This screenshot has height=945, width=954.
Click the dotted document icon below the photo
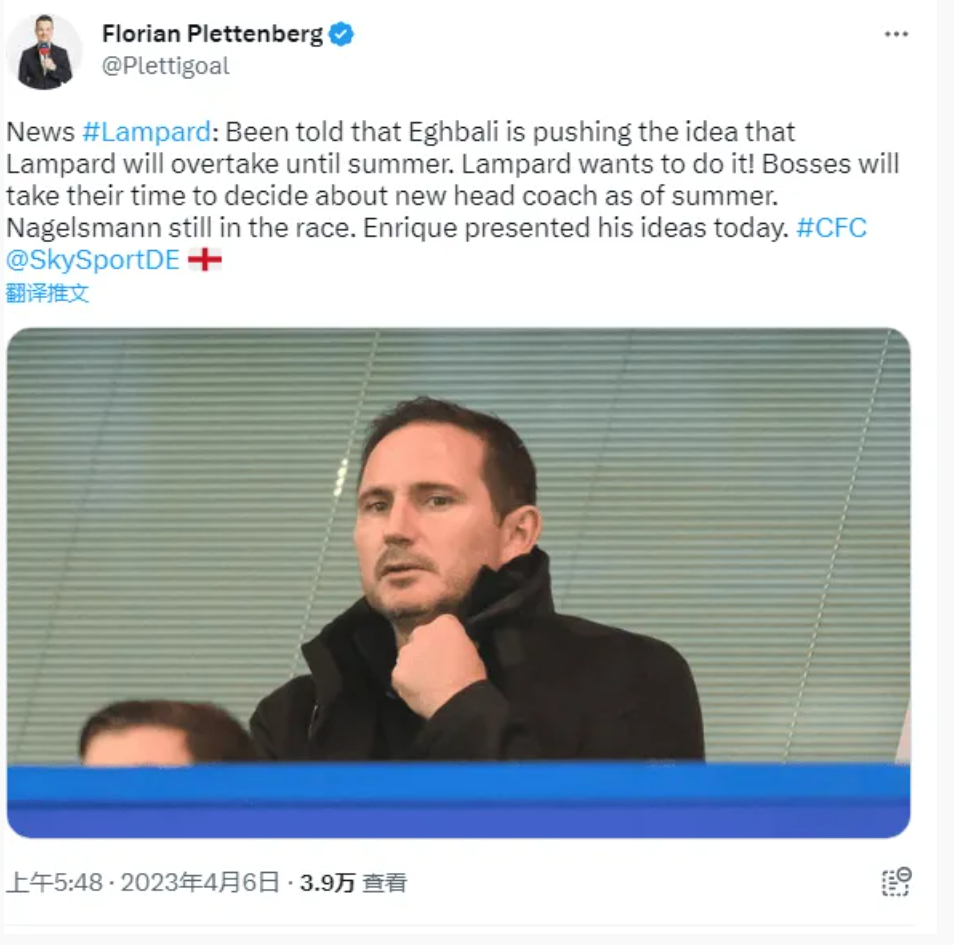896,882
